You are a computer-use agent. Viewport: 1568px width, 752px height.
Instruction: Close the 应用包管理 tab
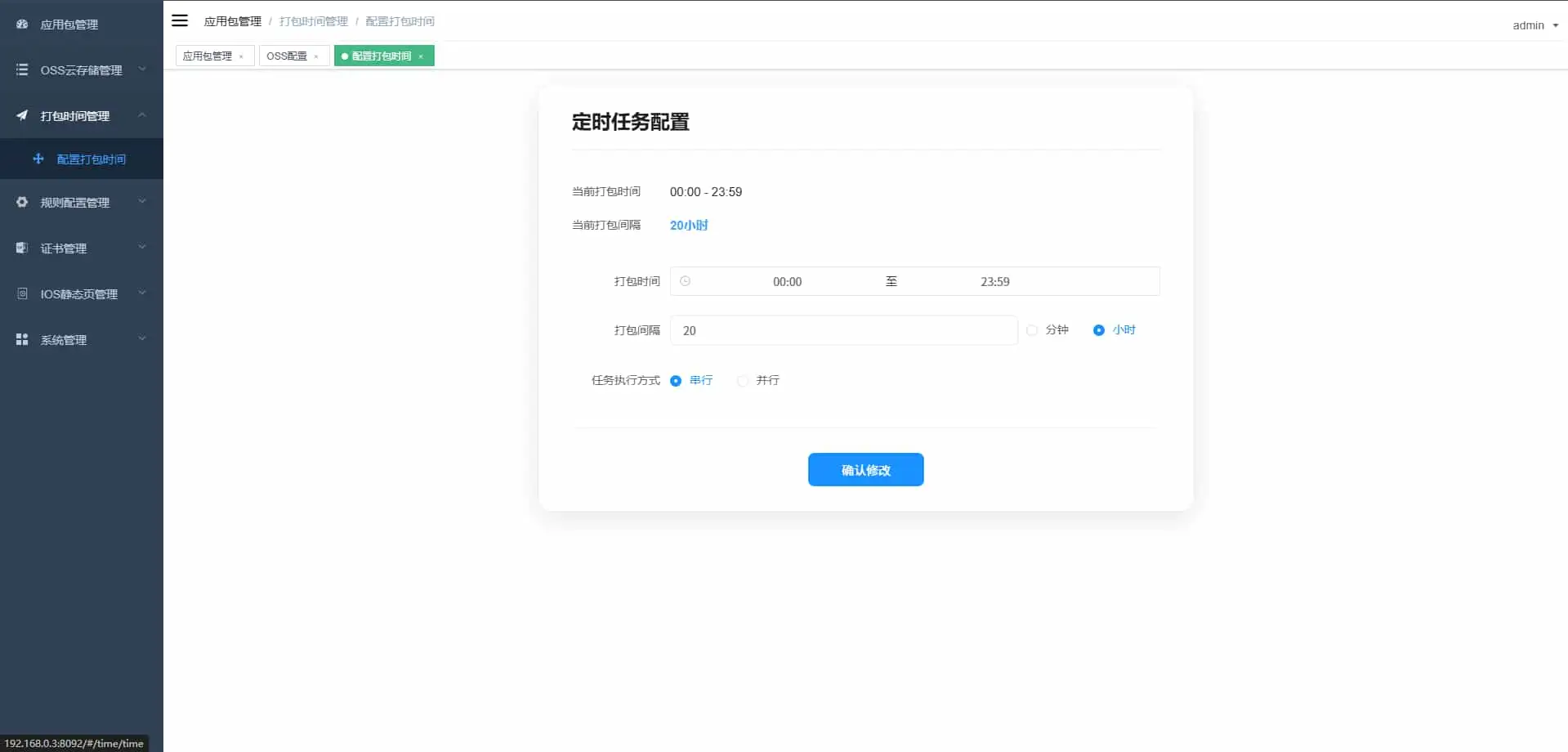(241, 56)
